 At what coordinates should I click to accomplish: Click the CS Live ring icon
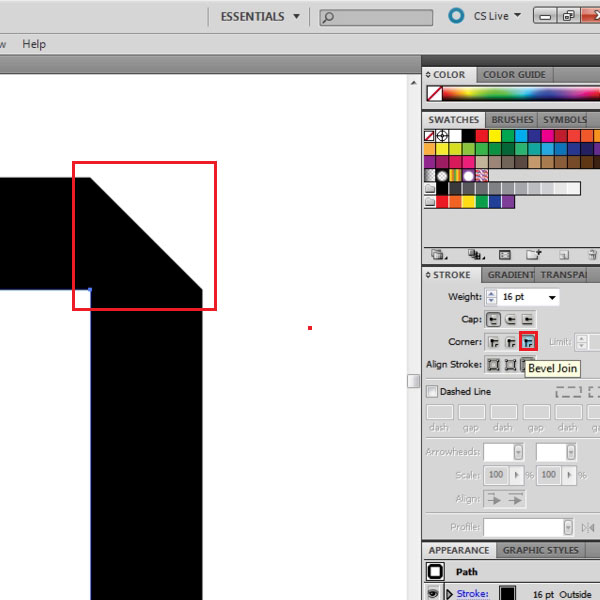coord(456,16)
